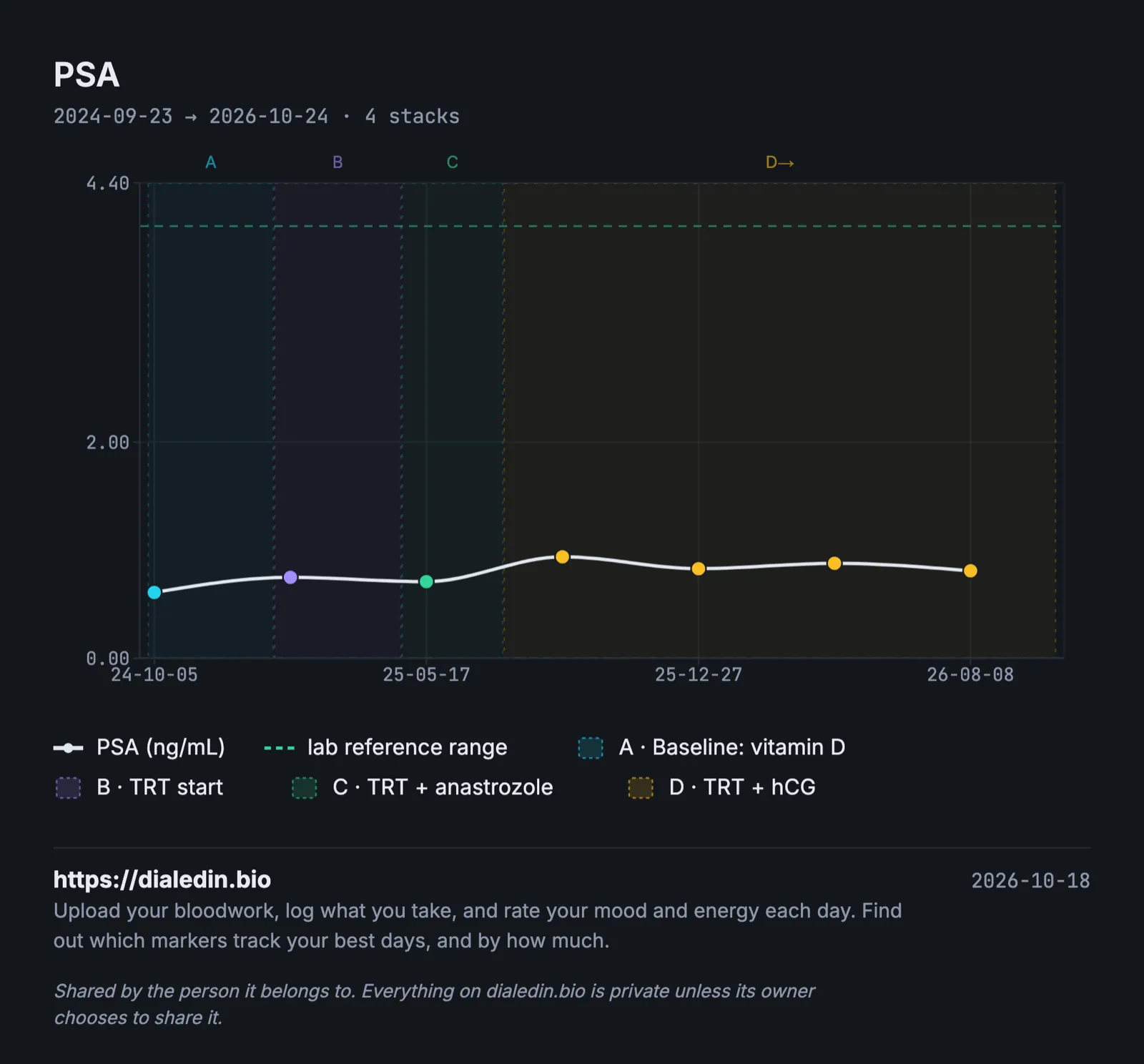Image resolution: width=1144 pixels, height=1064 pixels.
Task: Click the dashed green reference line in the chart
Action: [x=601, y=226]
